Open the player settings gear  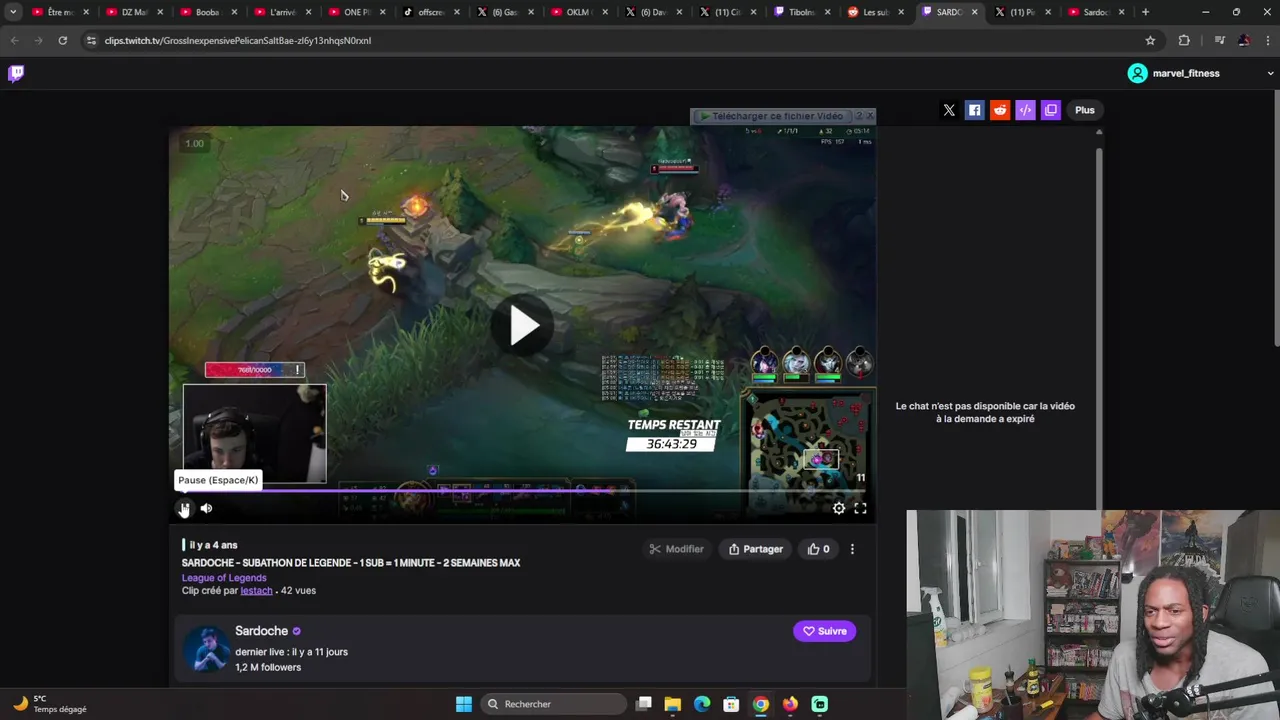[839, 508]
